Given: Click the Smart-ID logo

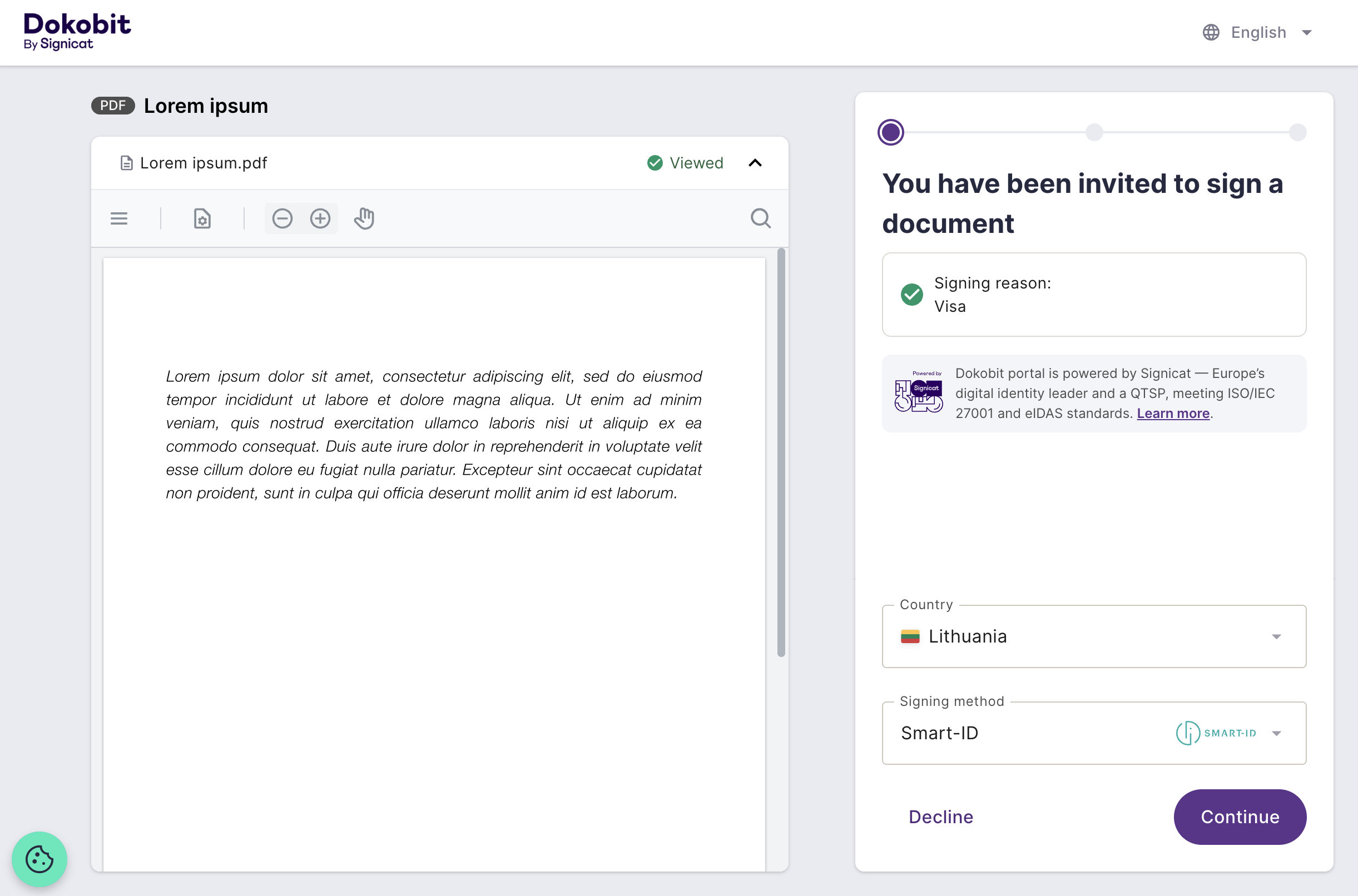Looking at the screenshot, I should [1216, 733].
